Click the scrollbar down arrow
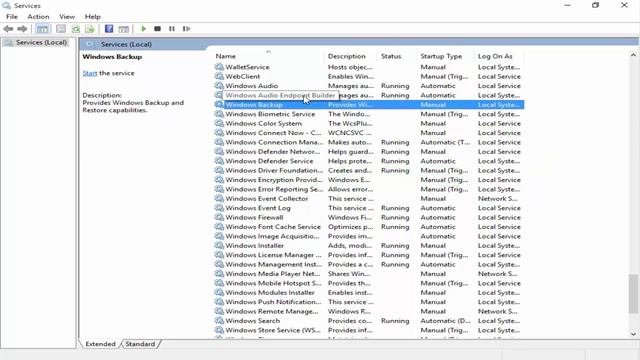This screenshot has height=360, width=640. click(x=633, y=334)
